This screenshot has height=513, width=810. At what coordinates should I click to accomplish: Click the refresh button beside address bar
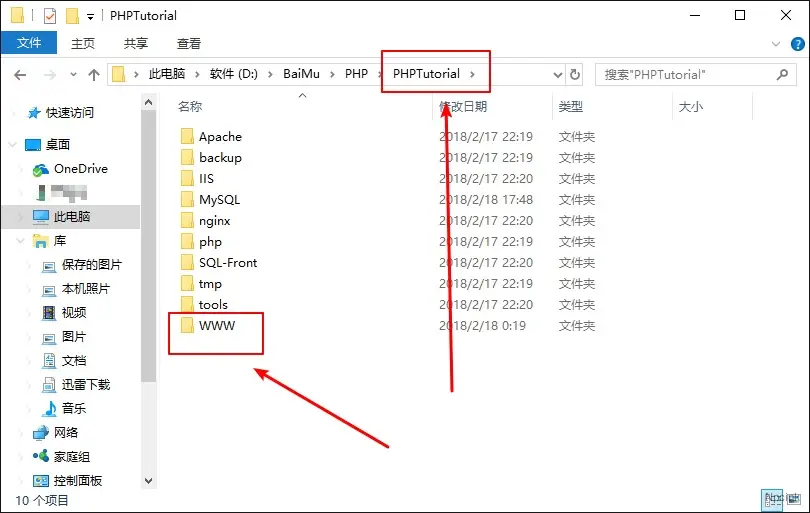pyautogui.click(x=575, y=75)
